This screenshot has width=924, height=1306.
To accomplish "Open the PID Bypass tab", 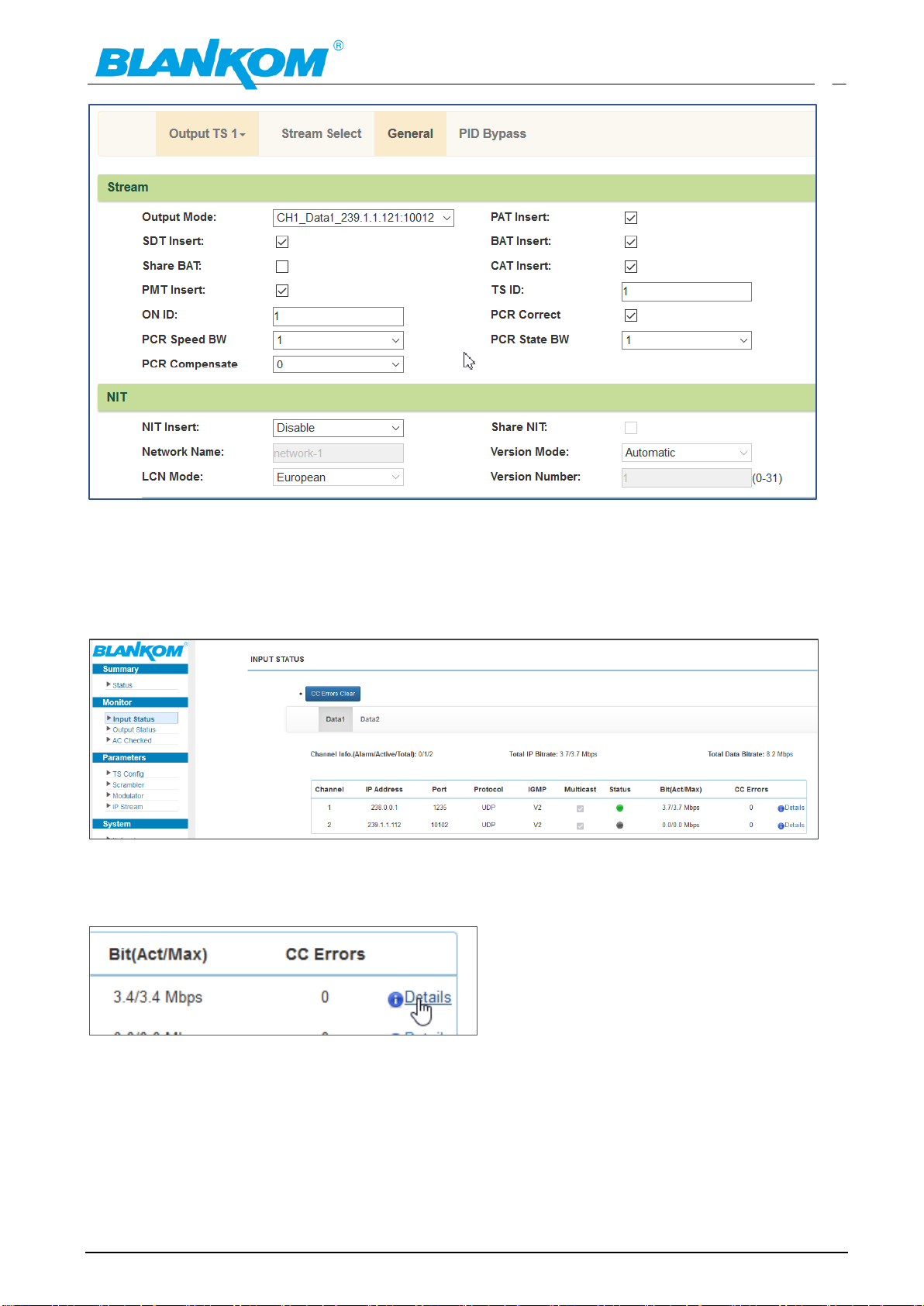I will click(x=492, y=133).
